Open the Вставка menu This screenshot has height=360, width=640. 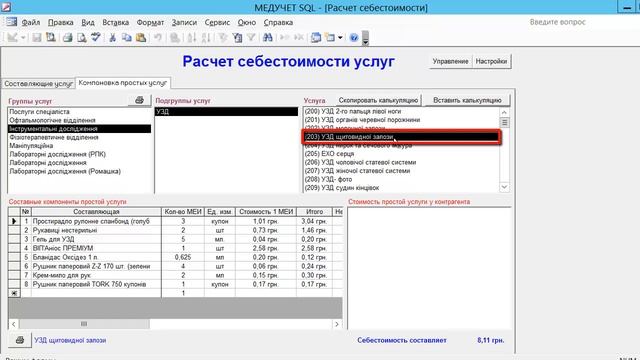pyautogui.click(x=116, y=22)
